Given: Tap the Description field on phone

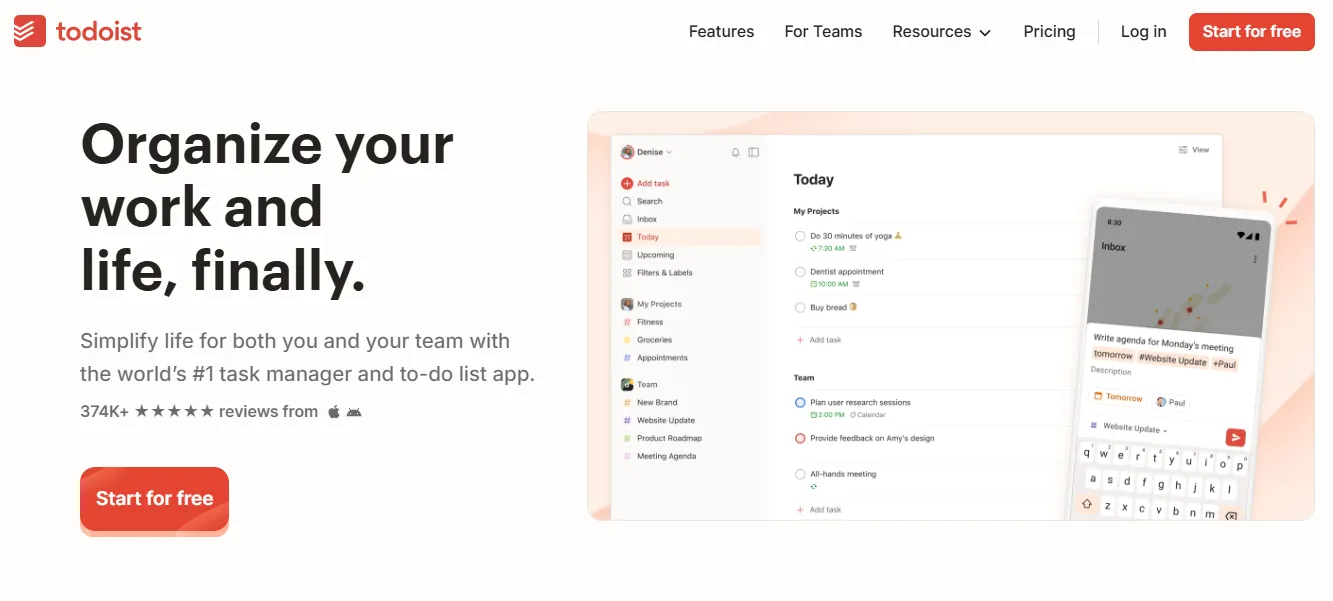Looking at the screenshot, I should click(1111, 371).
